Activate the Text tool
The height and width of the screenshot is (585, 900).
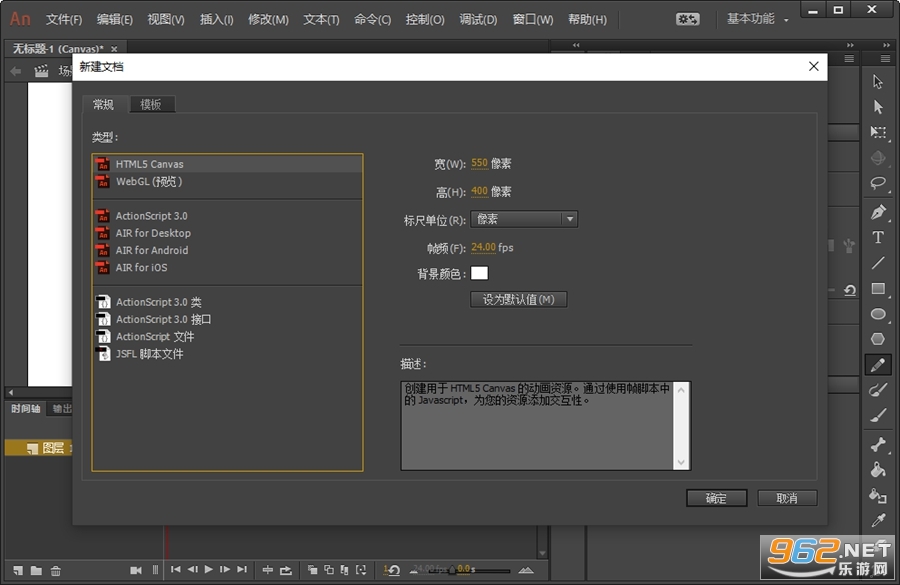[x=878, y=237]
